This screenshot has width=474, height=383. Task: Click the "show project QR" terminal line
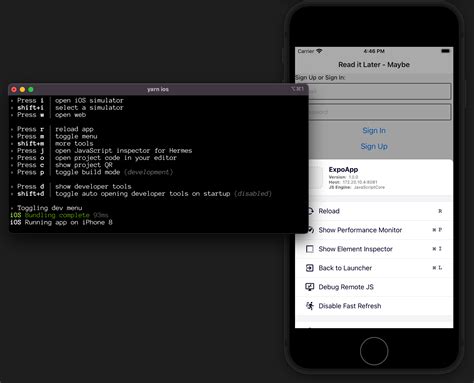pyautogui.click(x=84, y=165)
